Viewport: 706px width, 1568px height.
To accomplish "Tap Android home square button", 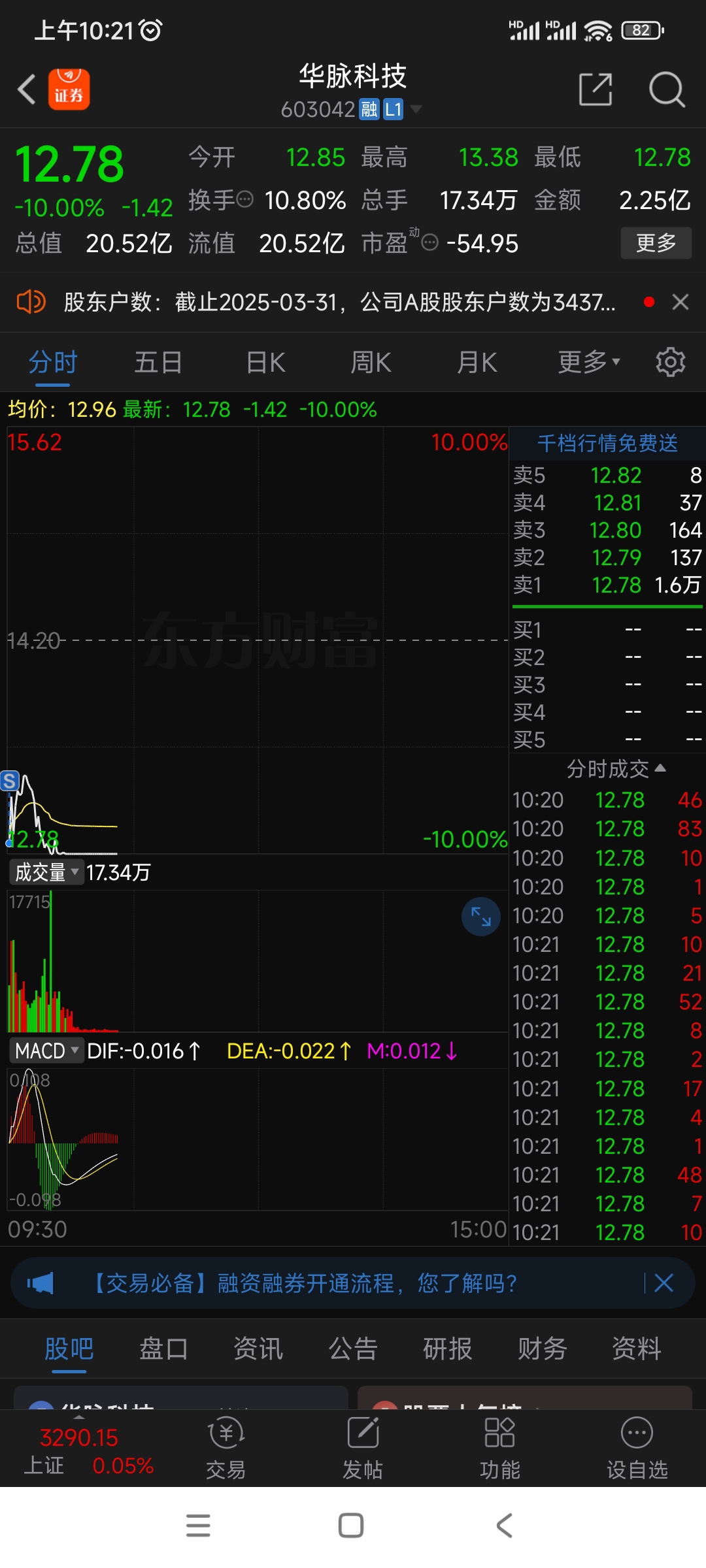I will click(x=351, y=1526).
